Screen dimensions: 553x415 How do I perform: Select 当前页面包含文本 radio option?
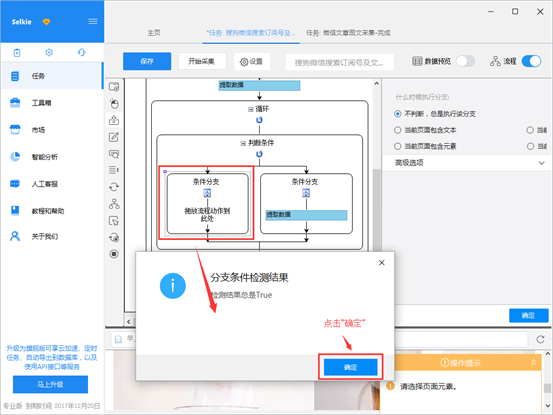[397, 130]
